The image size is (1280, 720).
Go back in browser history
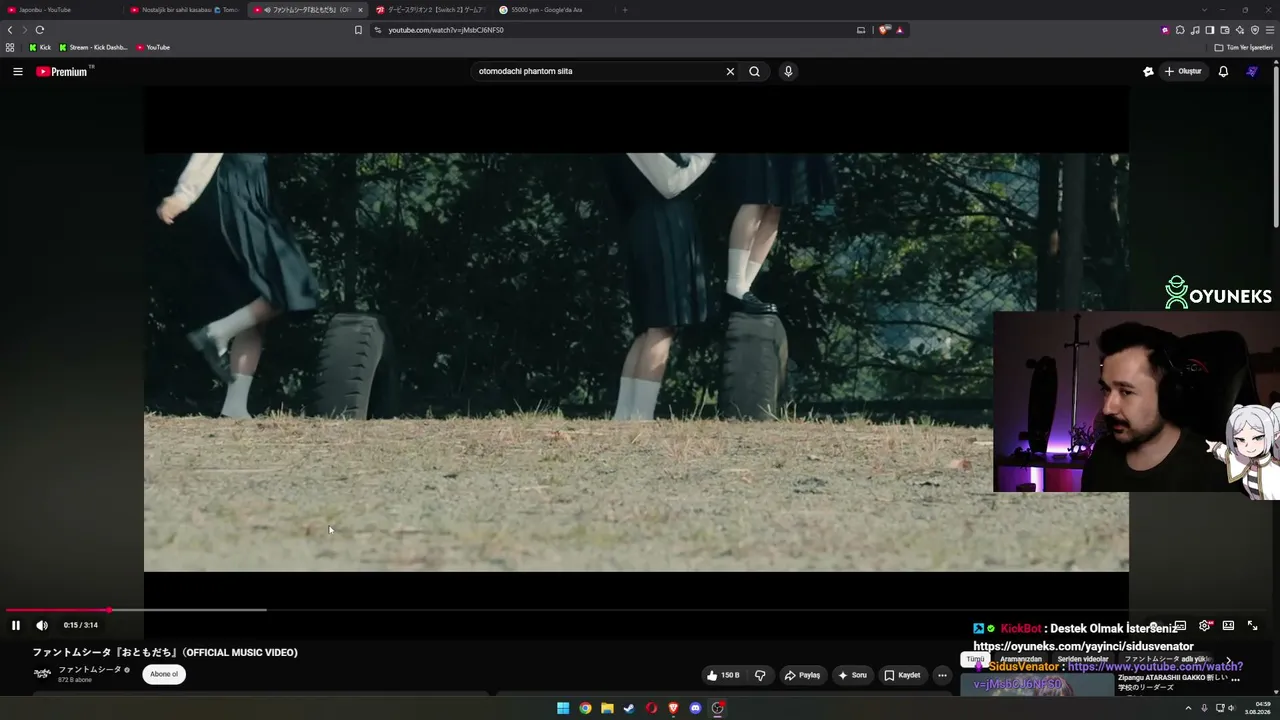coord(10,30)
